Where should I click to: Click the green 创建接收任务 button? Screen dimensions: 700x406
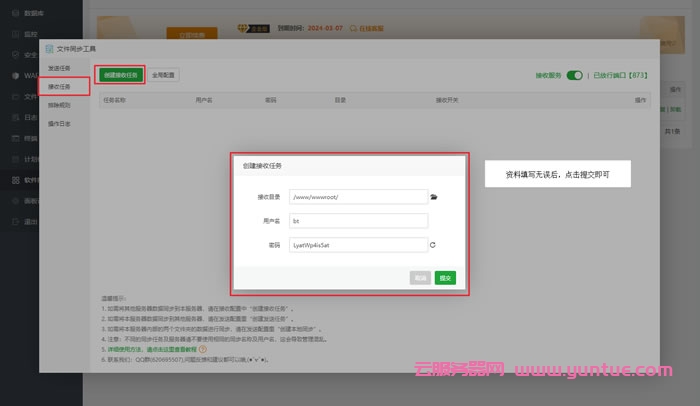tap(120, 75)
